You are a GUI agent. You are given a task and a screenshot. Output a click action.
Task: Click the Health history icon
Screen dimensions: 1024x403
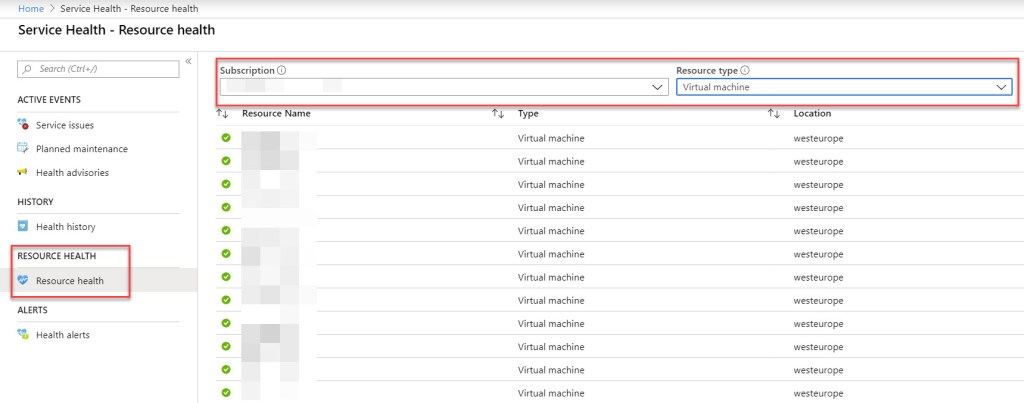pos(24,227)
